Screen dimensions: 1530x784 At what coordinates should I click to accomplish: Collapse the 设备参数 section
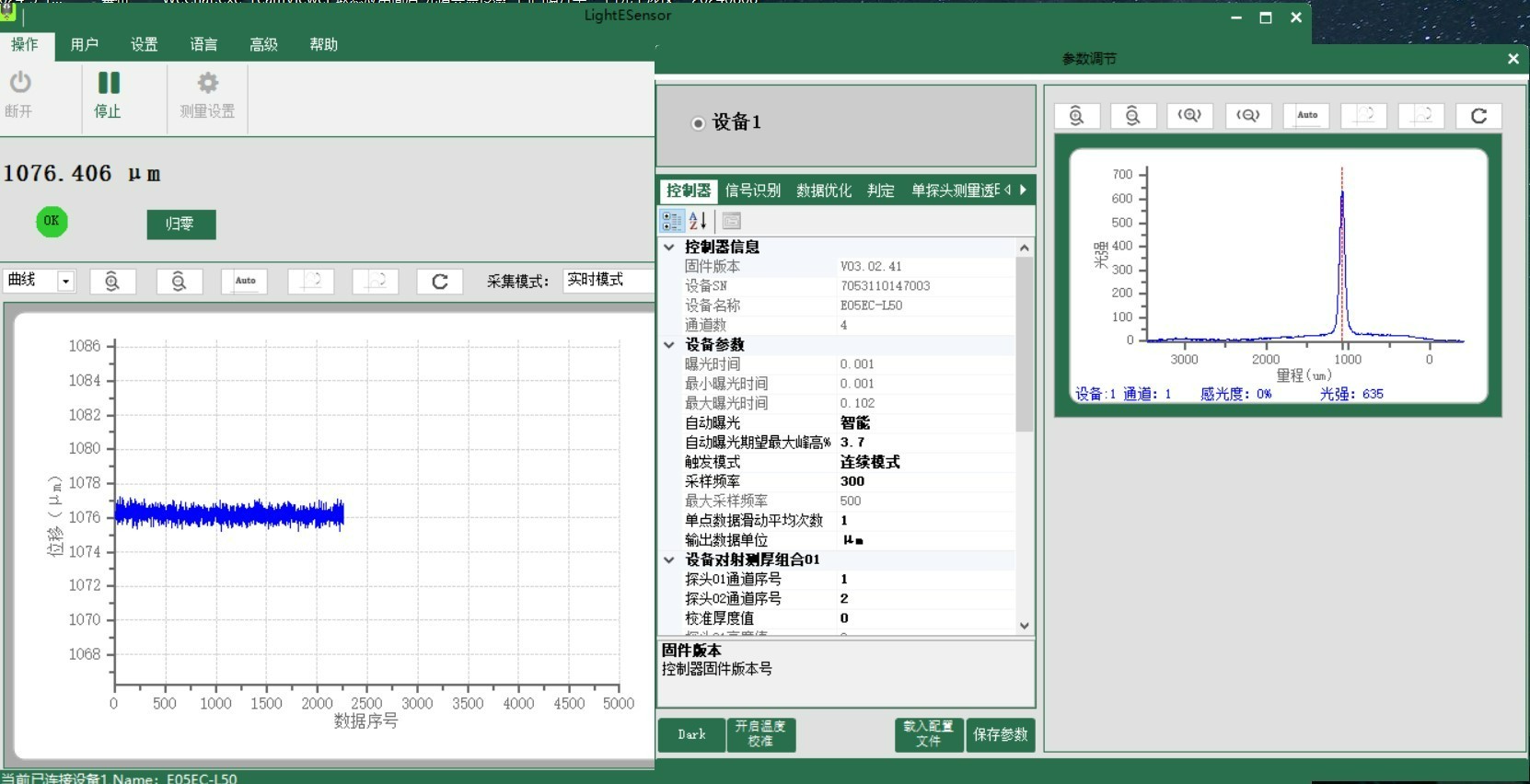tap(669, 345)
